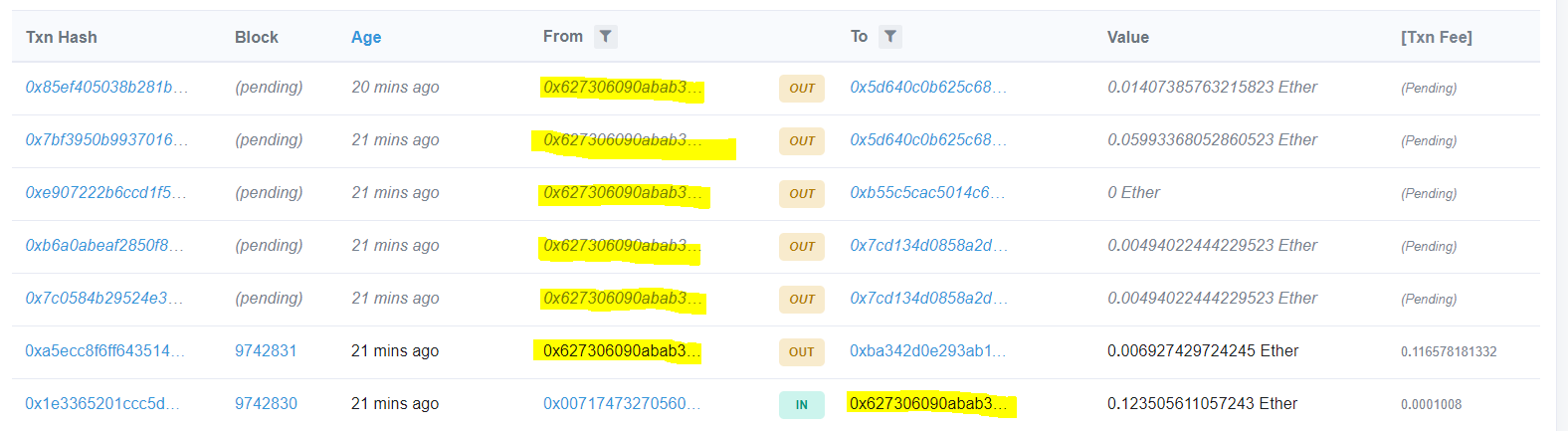Open the From column filter icon
This screenshot has width=1568, height=431.
605,37
